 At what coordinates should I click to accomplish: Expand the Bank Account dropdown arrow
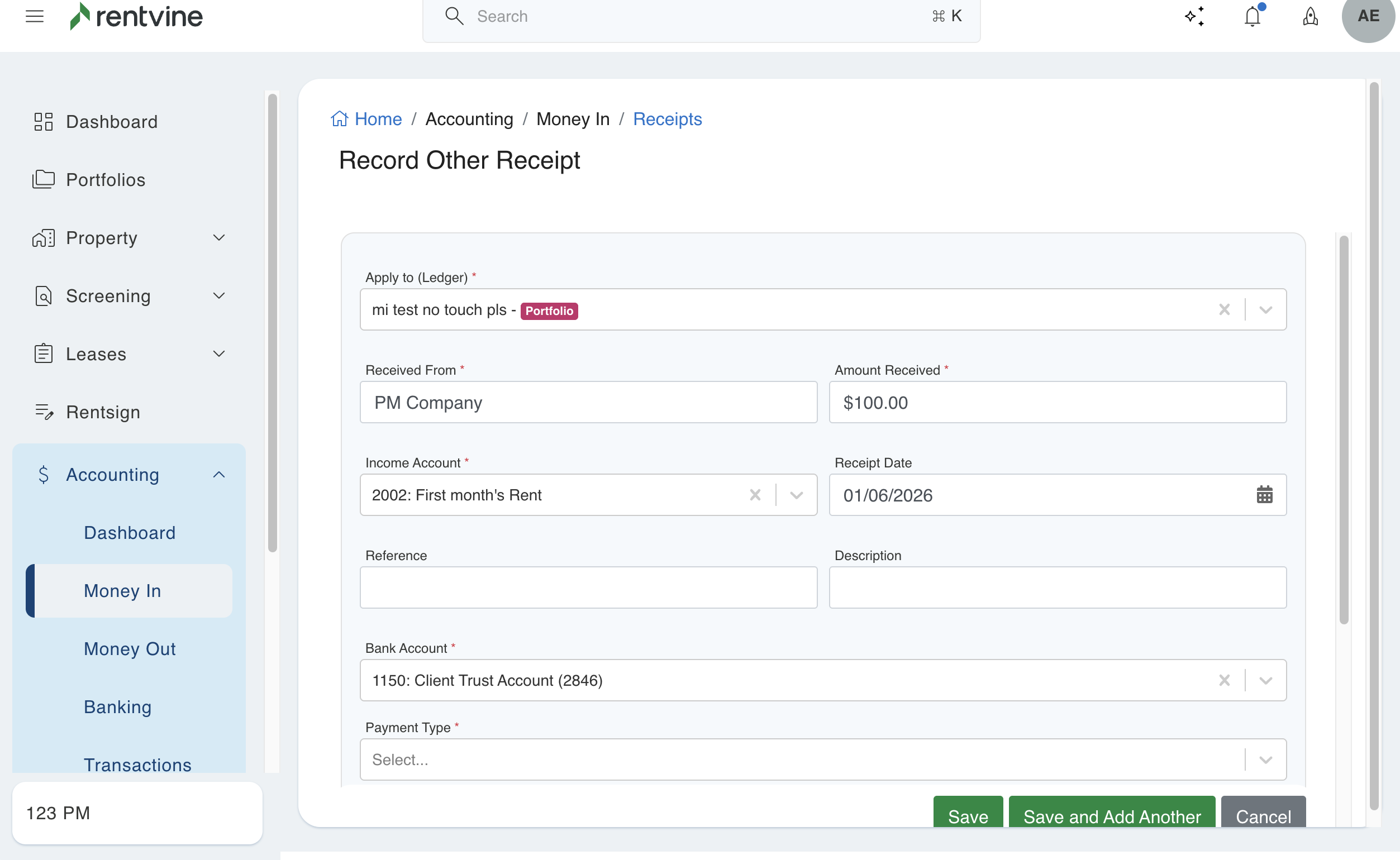click(x=1265, y=680)
